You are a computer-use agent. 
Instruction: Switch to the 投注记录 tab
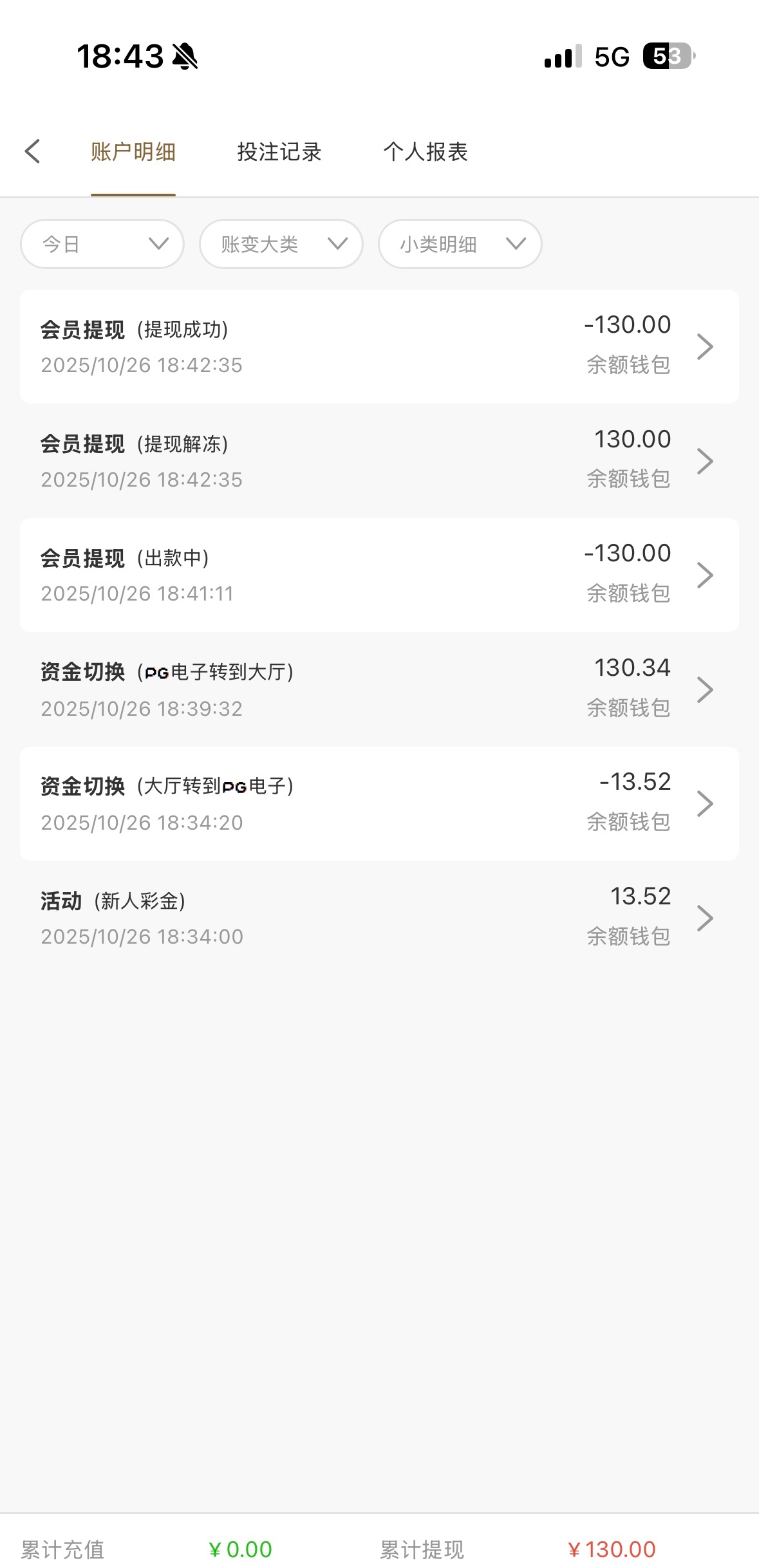click(x=279, y=152)
